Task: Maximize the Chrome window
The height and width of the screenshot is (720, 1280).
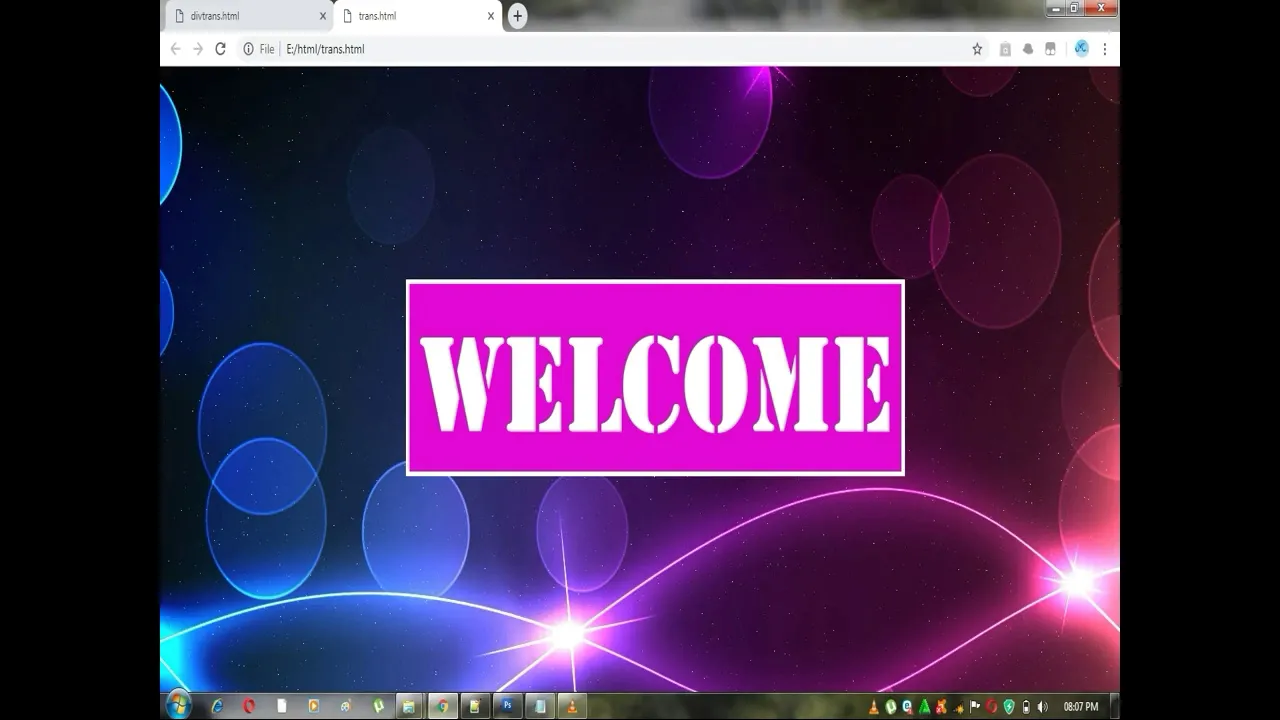Action: click(1074, 8)
